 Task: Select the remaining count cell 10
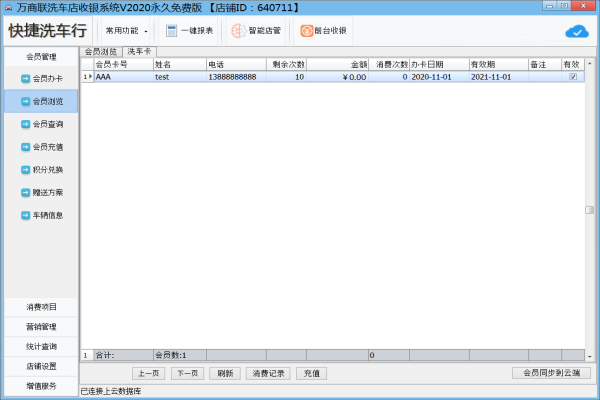(x=287, y=77)
